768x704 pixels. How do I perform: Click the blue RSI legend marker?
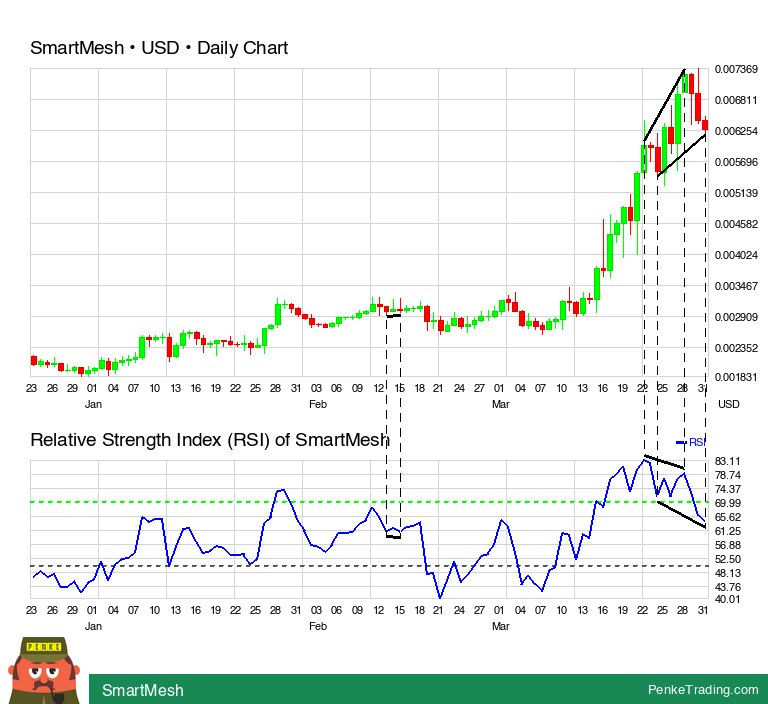(x=681, y=442)
